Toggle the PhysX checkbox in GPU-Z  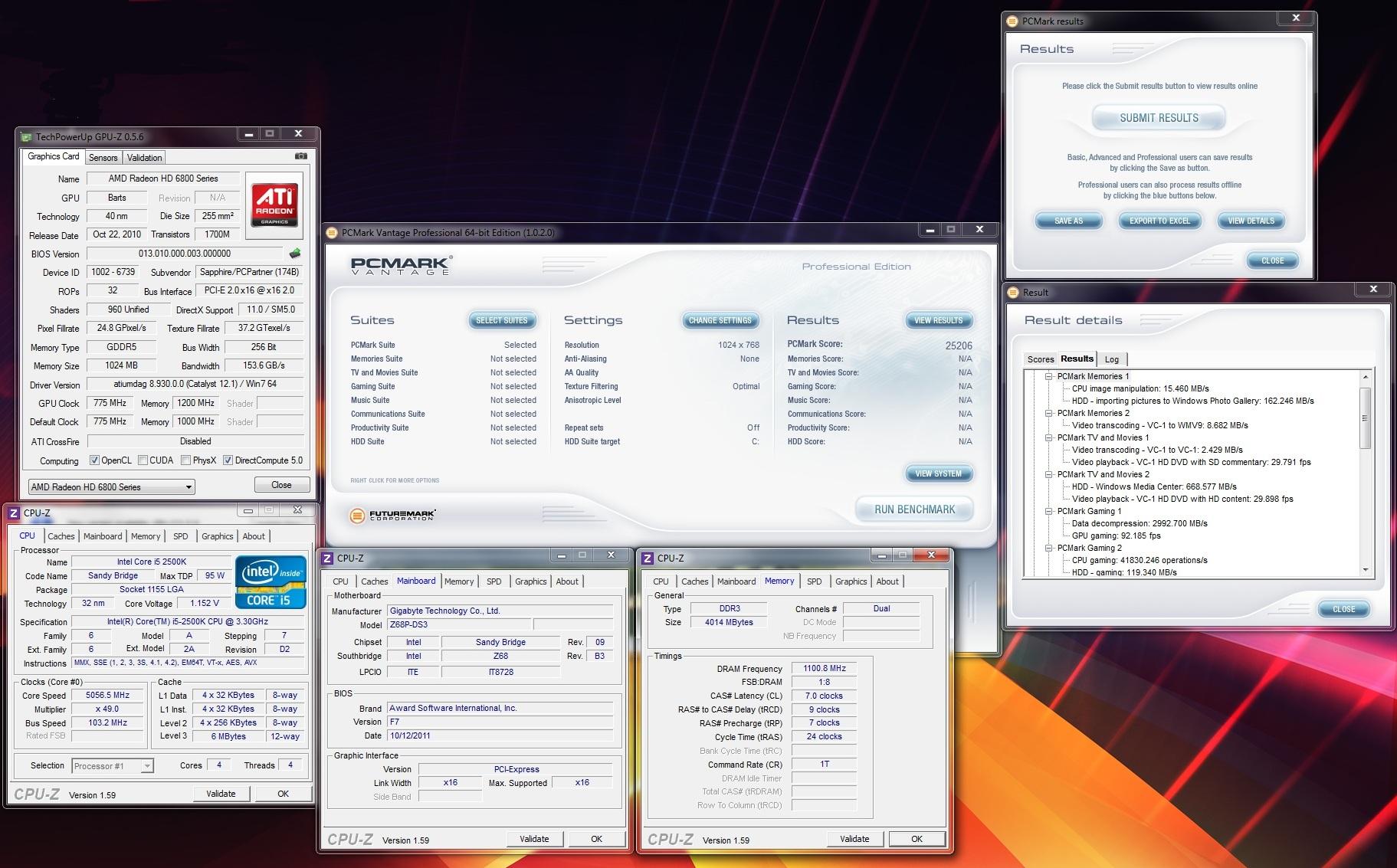[x=185, y=460]
